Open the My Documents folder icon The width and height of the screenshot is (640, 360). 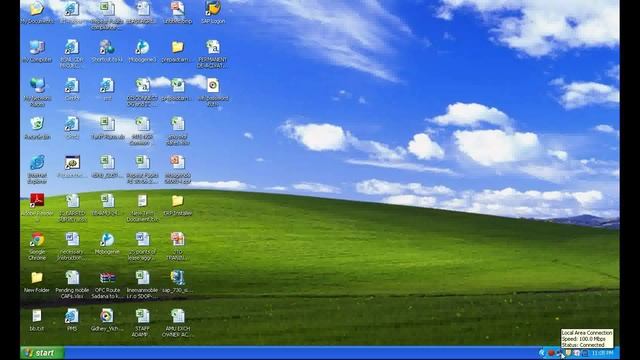(37, 9)
